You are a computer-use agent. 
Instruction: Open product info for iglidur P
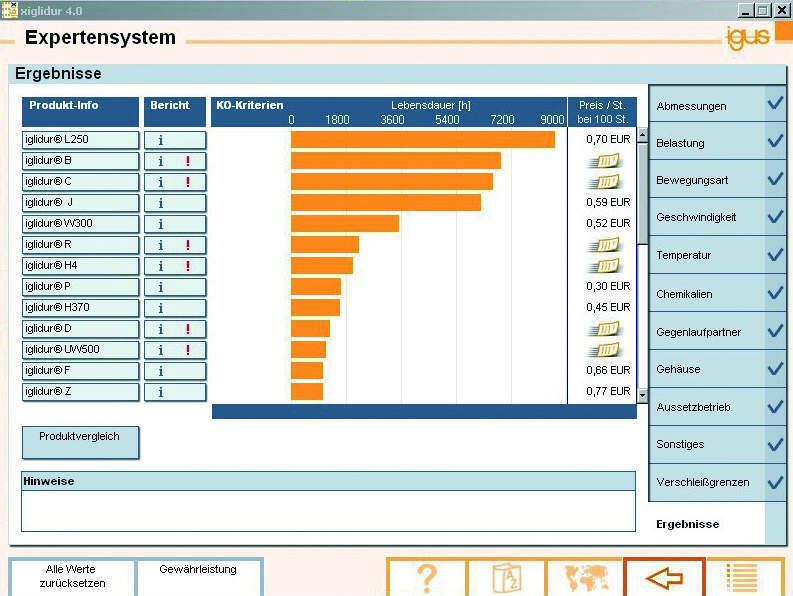(x=80, y=287)
